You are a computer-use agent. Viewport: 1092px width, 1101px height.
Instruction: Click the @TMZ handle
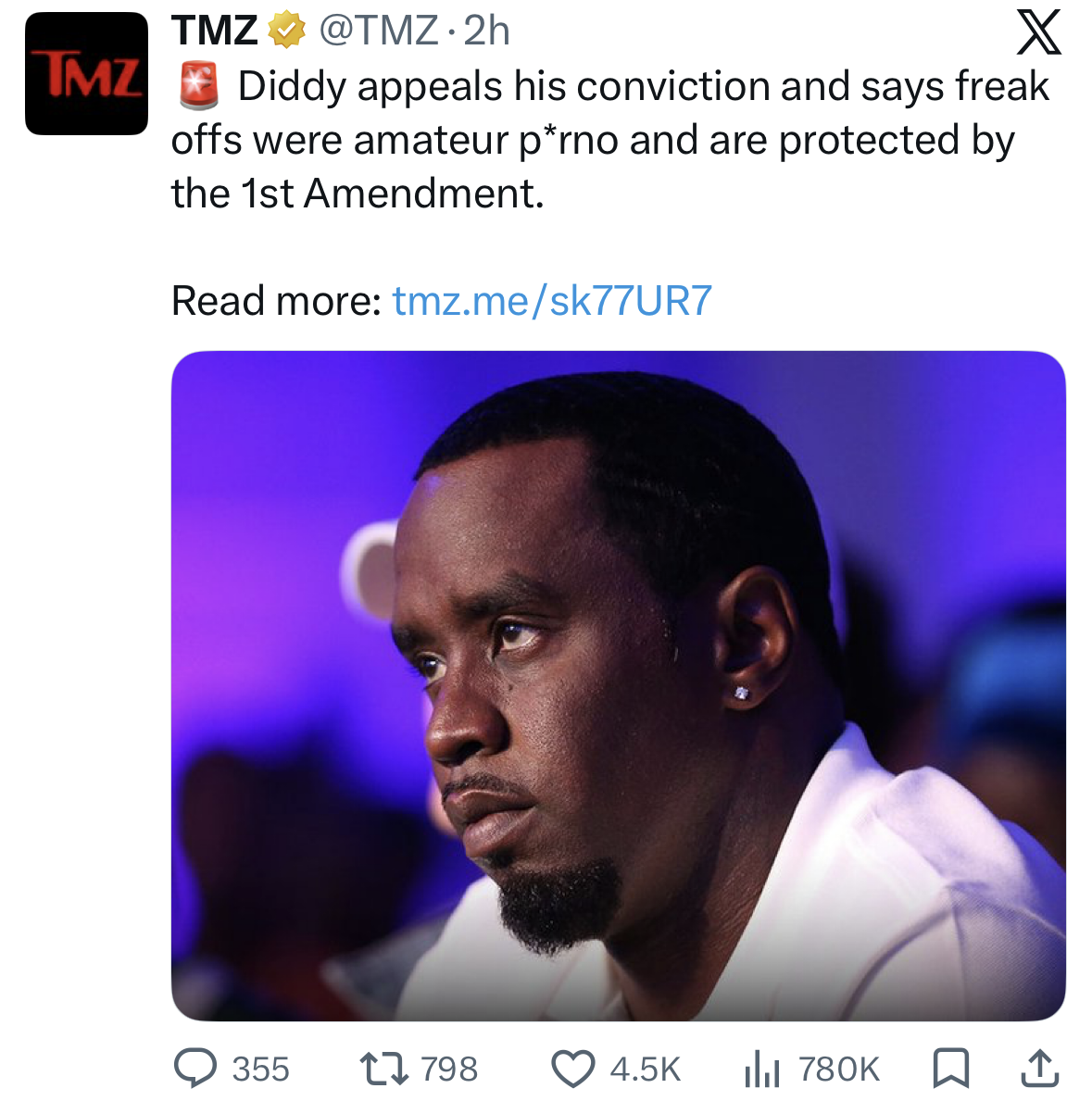point(379,31)
